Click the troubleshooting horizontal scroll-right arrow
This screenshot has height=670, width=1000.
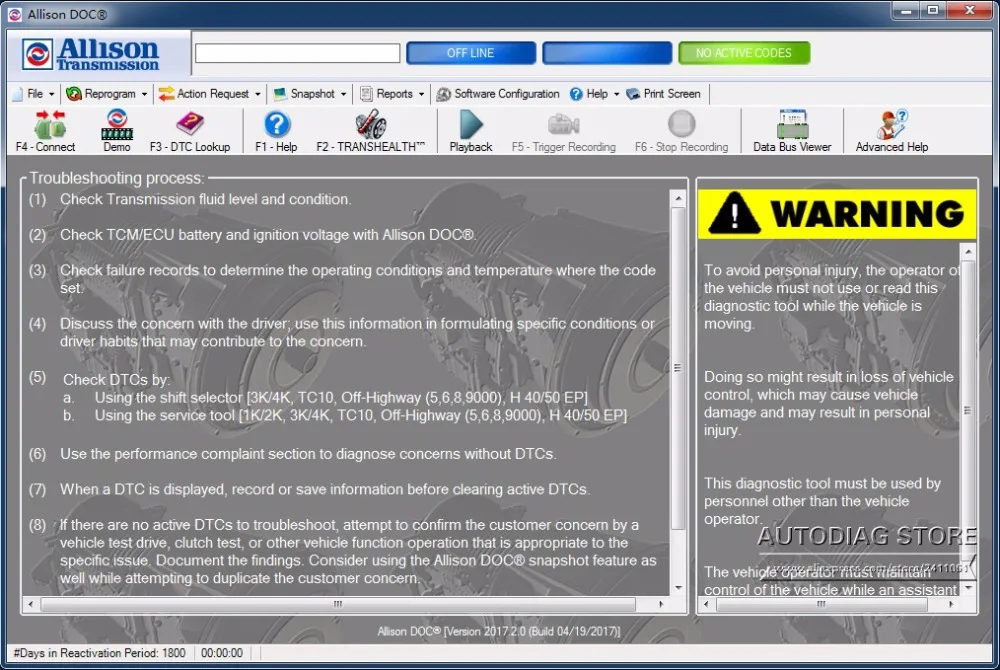[661, 604]
